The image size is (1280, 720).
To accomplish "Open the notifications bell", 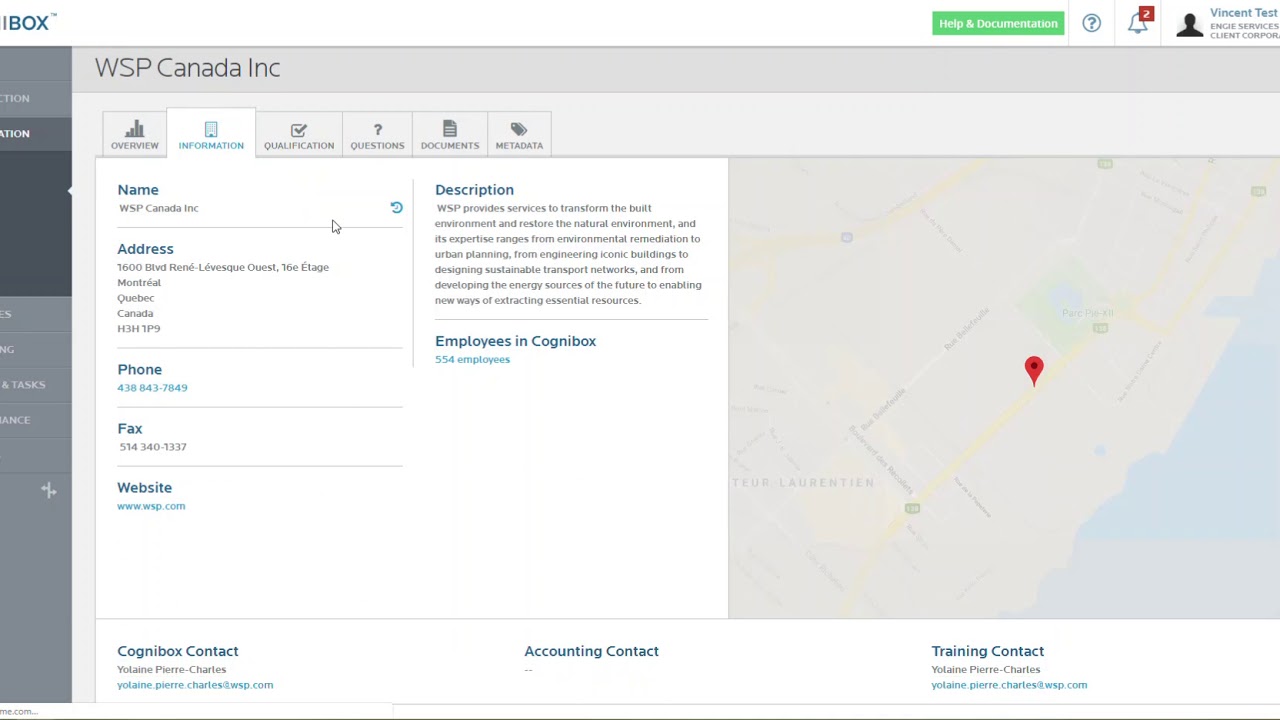I will click(x=1138, y=23).
